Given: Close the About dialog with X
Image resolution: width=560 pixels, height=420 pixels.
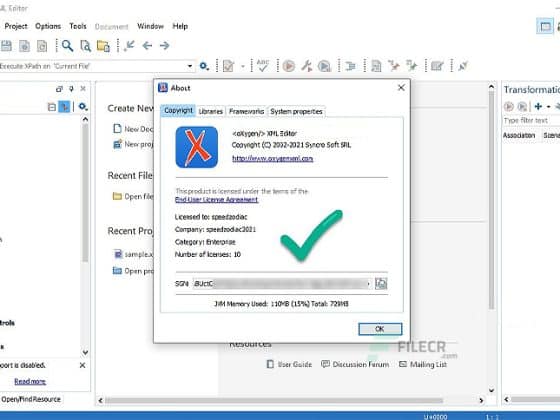Looking at the screenshot, I should [401, 88].
